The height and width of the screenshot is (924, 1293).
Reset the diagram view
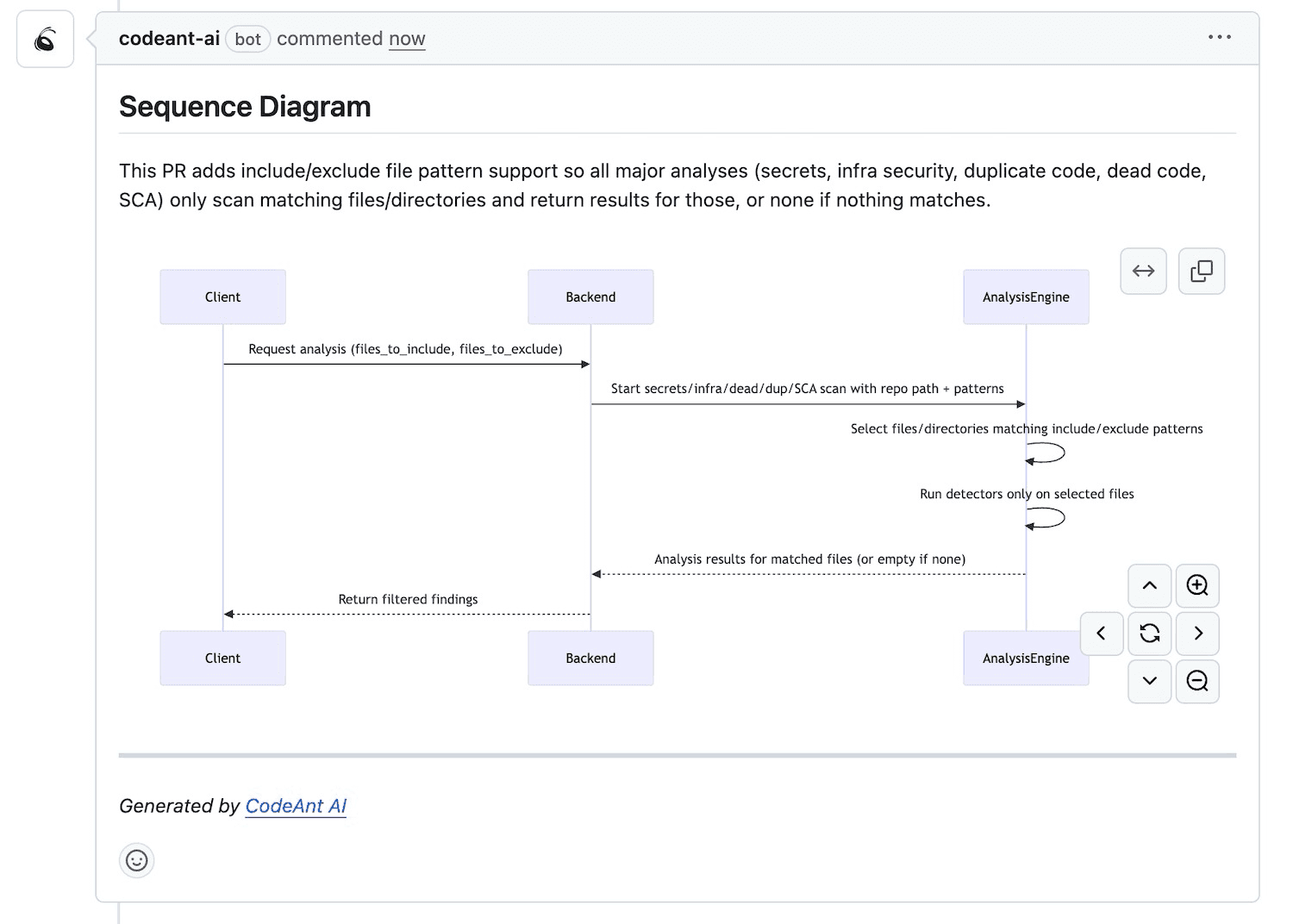[1149, 634]
